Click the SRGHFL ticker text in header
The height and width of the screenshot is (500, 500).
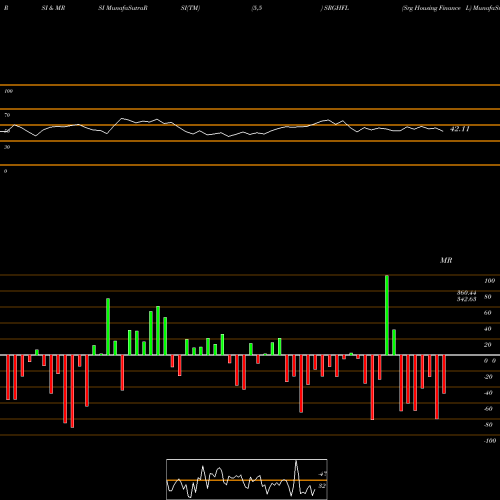(x=336, y=8)
